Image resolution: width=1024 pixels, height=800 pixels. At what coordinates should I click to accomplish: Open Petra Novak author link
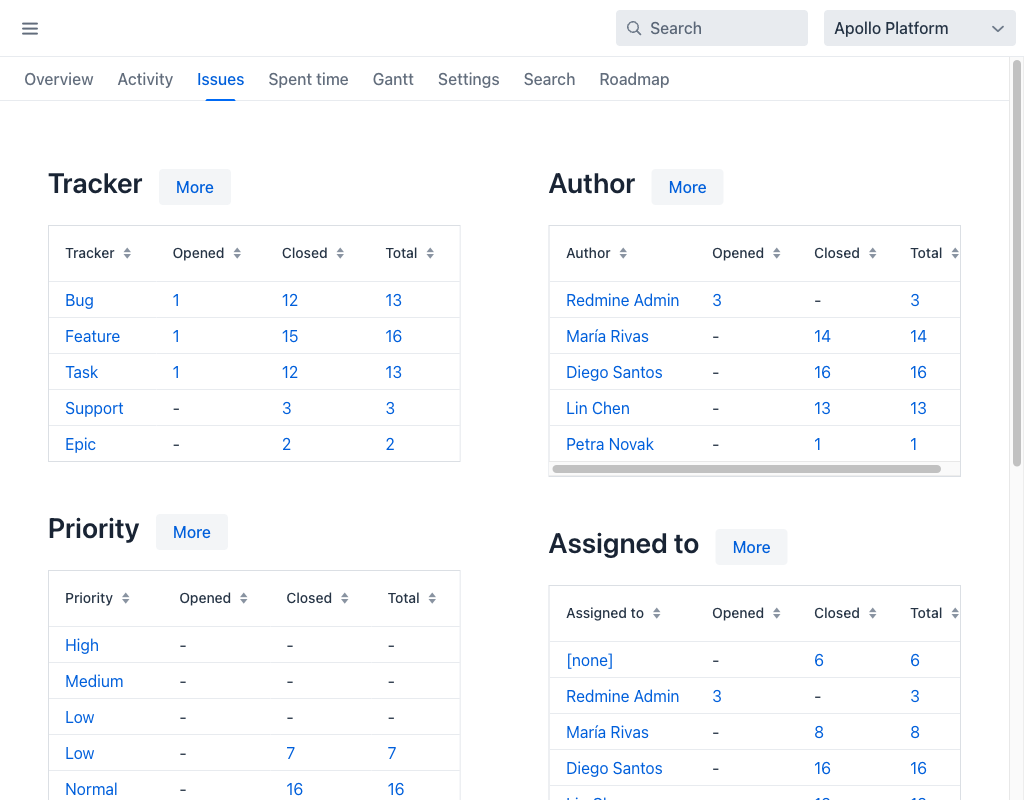pyautogui.click(x=609, y=444)
